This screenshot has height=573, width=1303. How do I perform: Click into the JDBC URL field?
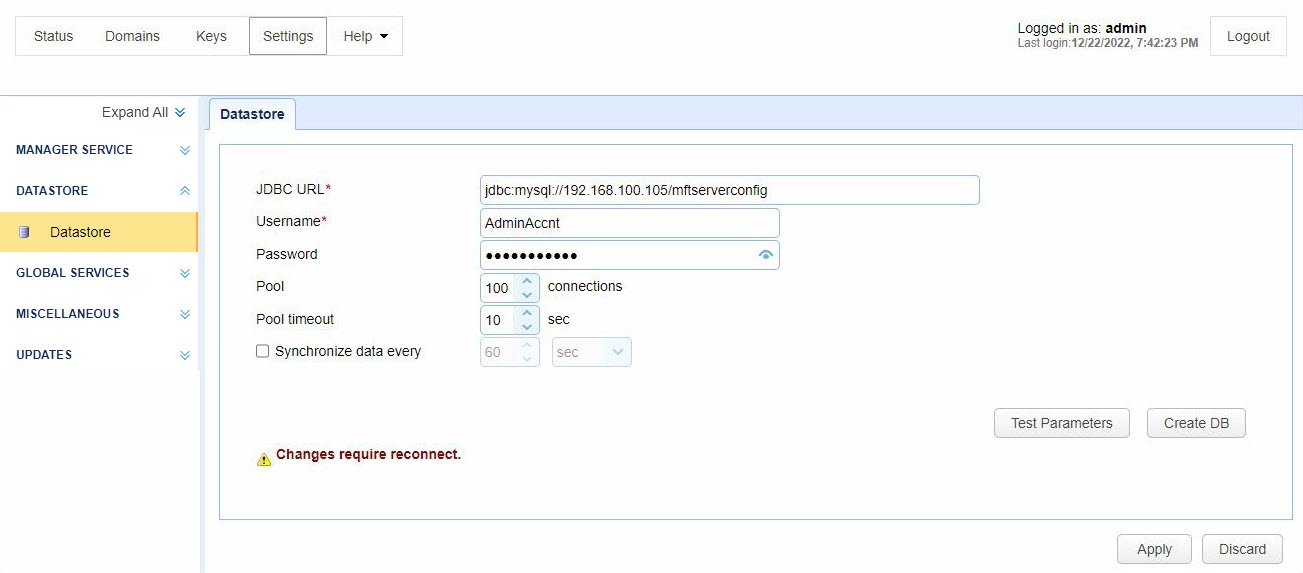pyautogui.click(x=729, y=190)
